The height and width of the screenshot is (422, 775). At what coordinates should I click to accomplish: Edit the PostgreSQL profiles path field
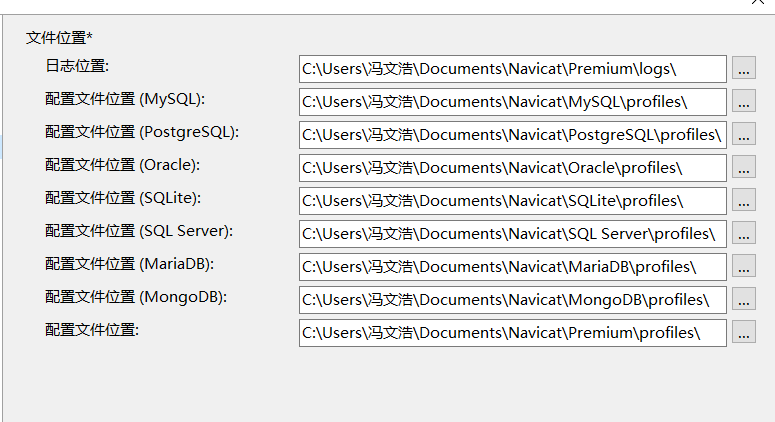coord(513,135)
